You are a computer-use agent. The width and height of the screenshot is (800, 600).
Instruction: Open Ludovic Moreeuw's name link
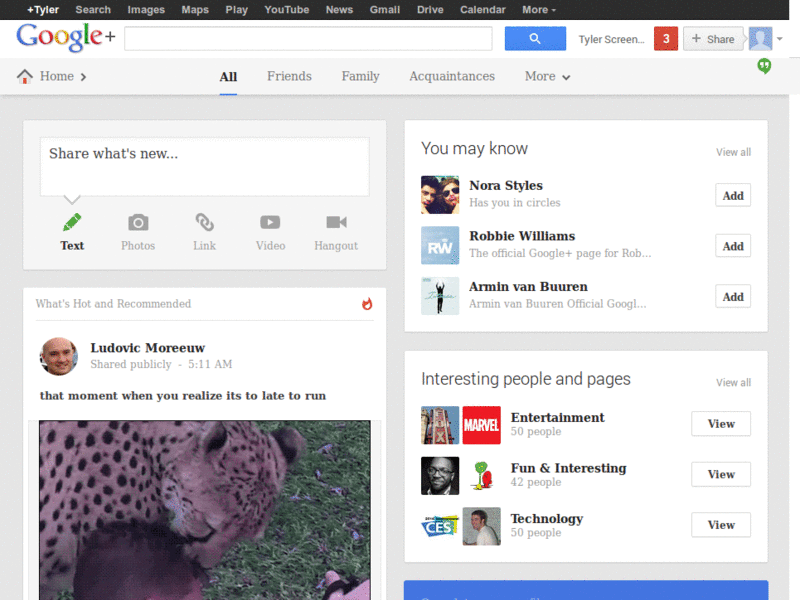(147, 348)
